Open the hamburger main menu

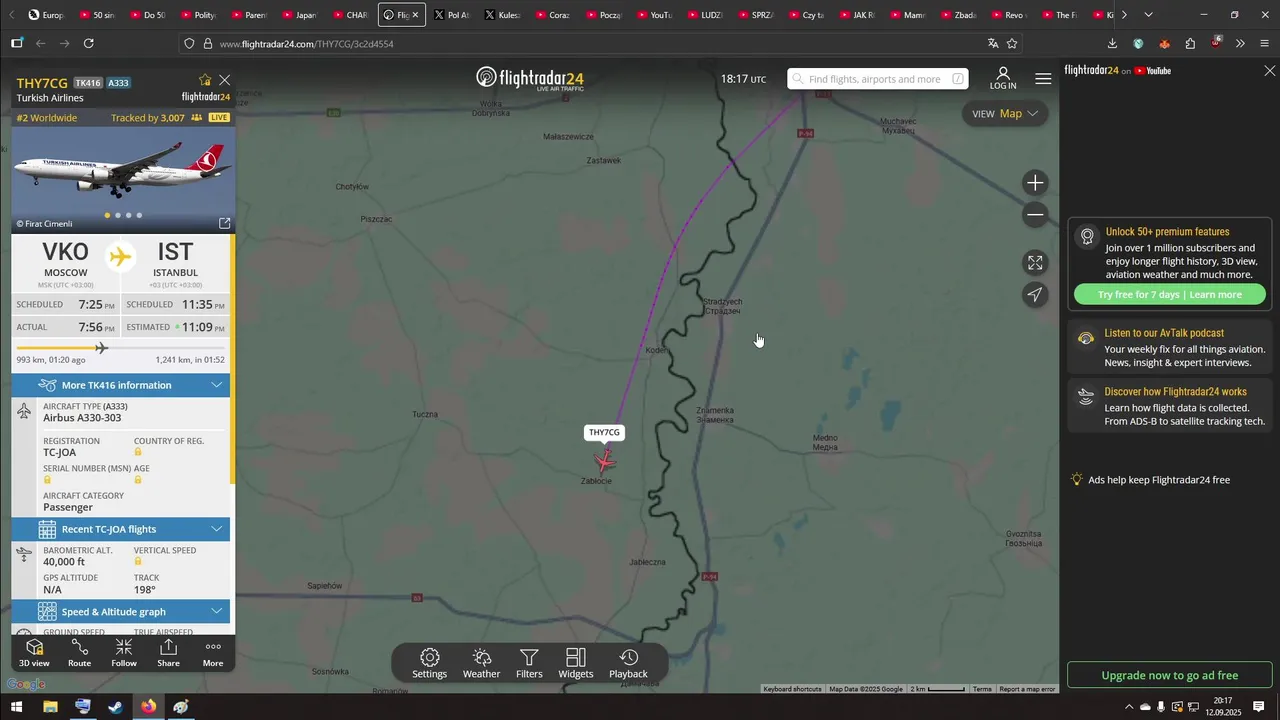click(x=1043, y=79)
